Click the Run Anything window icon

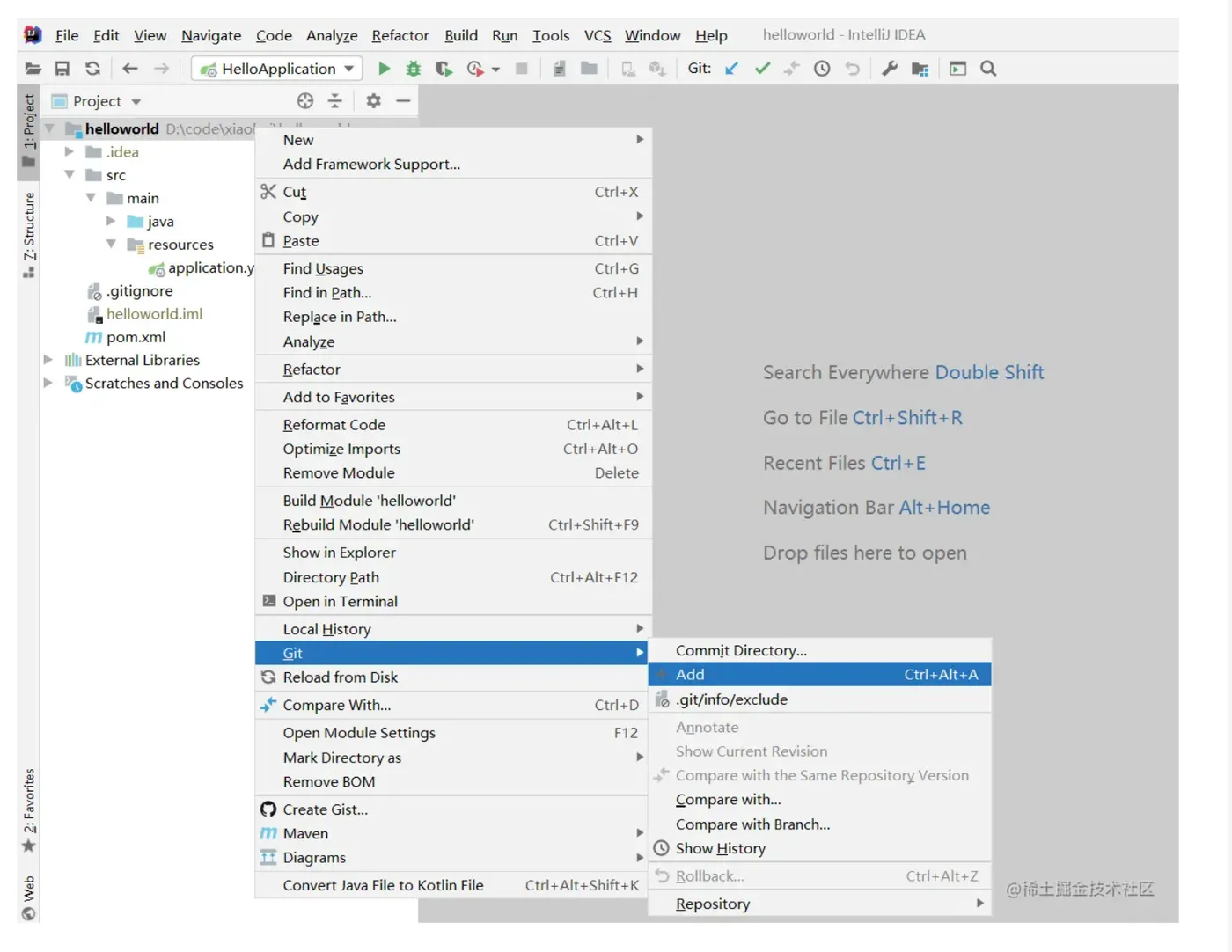(x=958, y=69)
